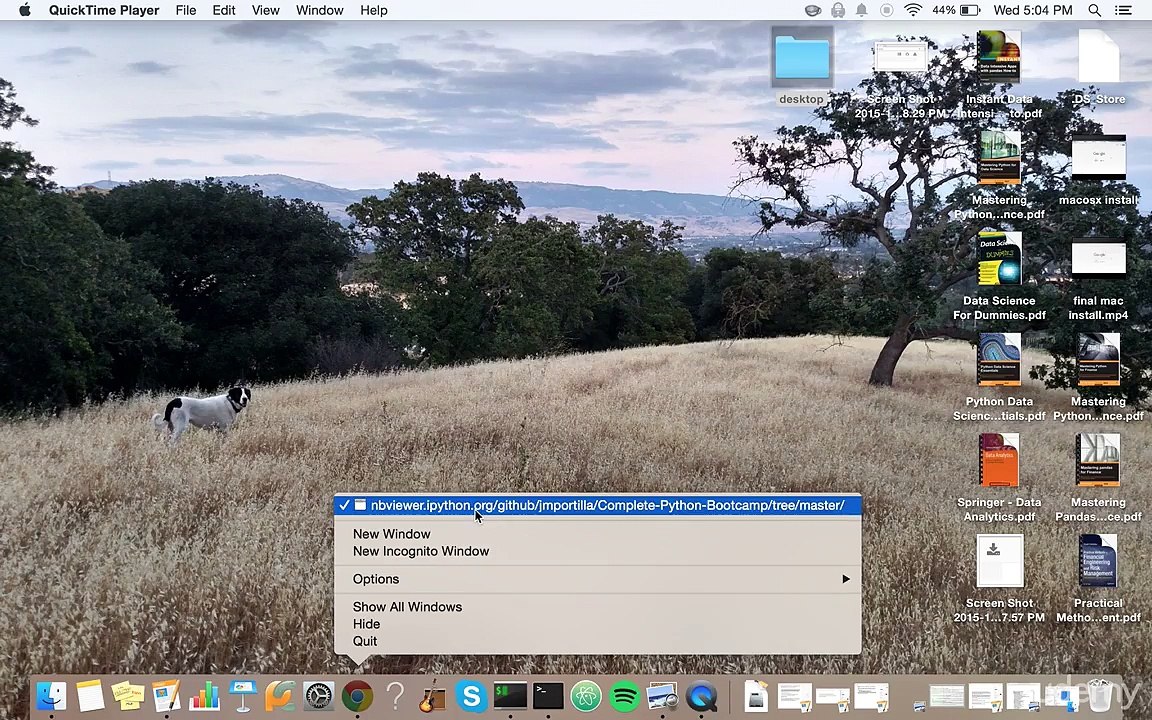The image size is (1152, 720).
Task: Open the Window menu in menu bar
Action: point(319,10)
